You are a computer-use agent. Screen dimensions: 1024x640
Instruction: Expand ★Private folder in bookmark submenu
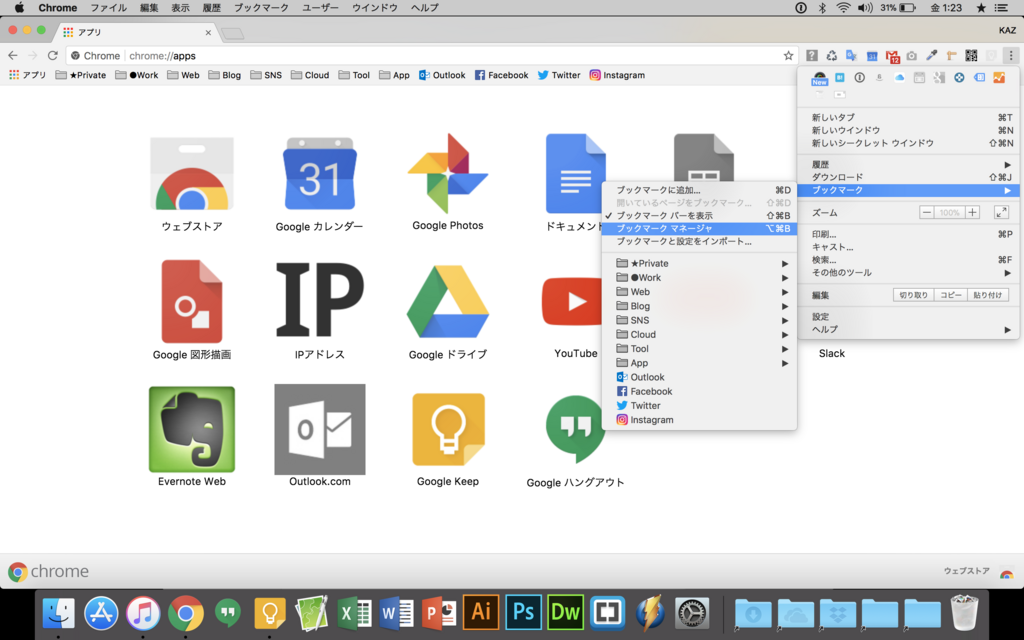point(698,263)
